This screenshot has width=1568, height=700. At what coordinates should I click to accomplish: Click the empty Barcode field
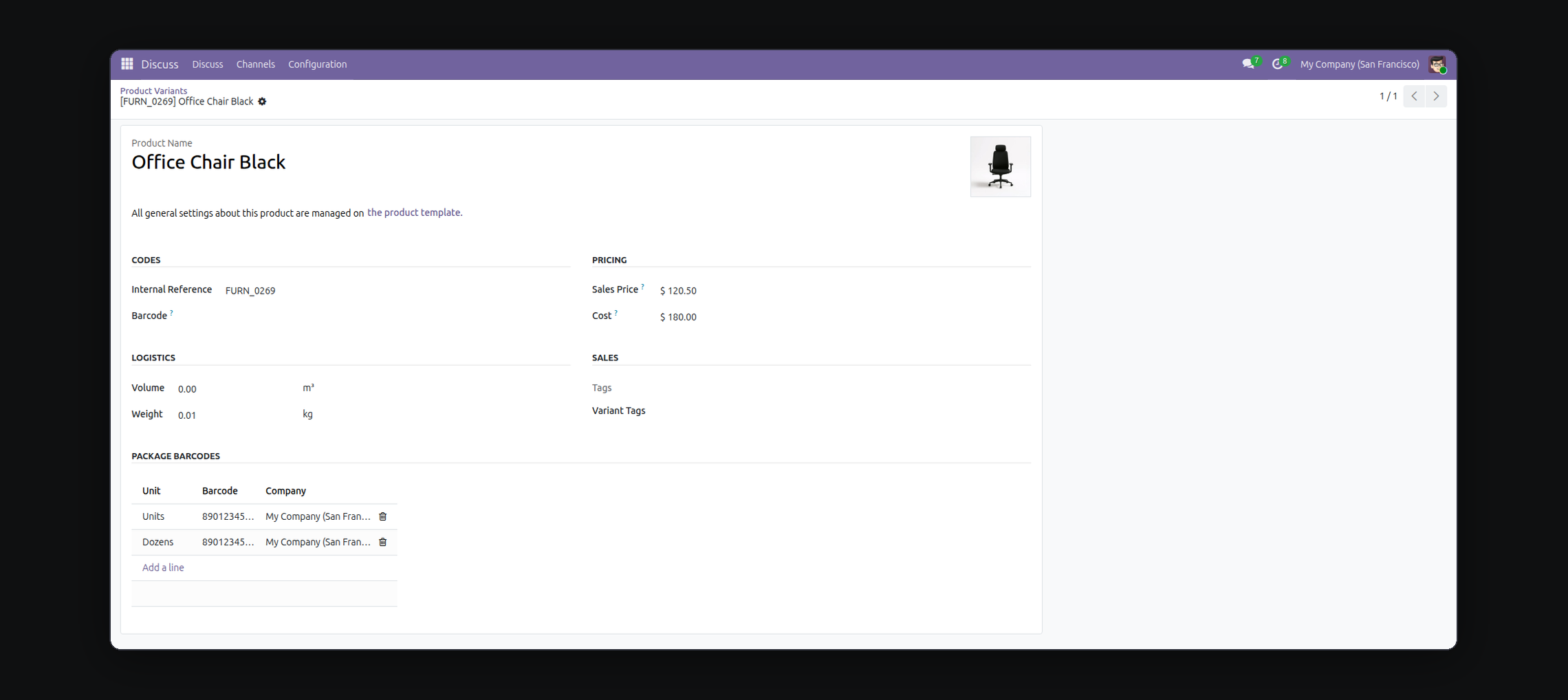(x=396, y=316)
